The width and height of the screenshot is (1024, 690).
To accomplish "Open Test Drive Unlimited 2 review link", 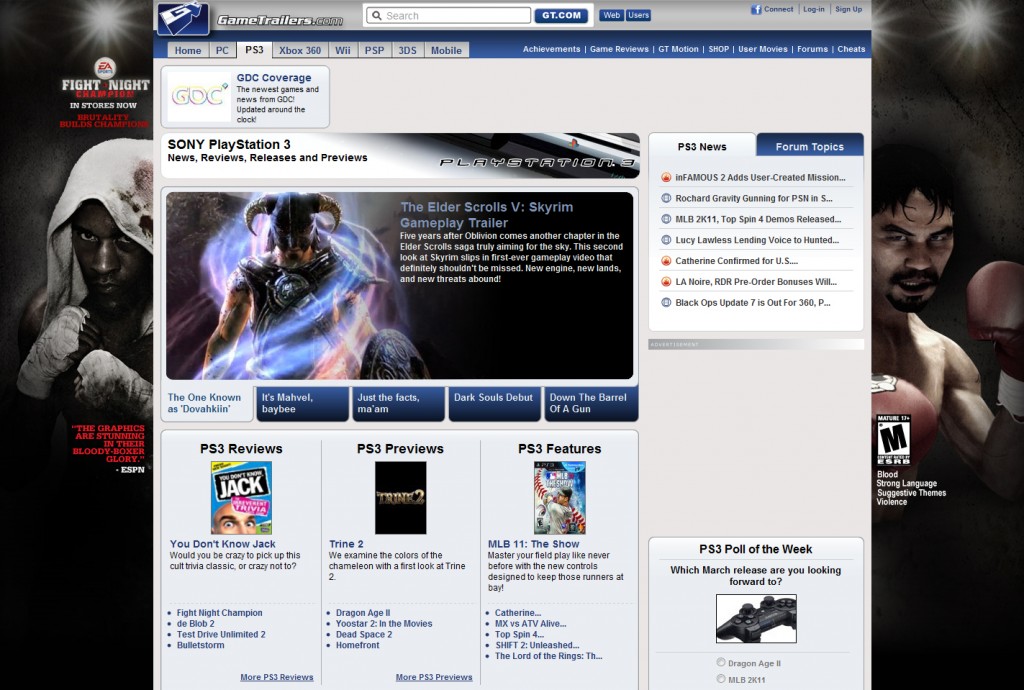I will coord(221,635).
